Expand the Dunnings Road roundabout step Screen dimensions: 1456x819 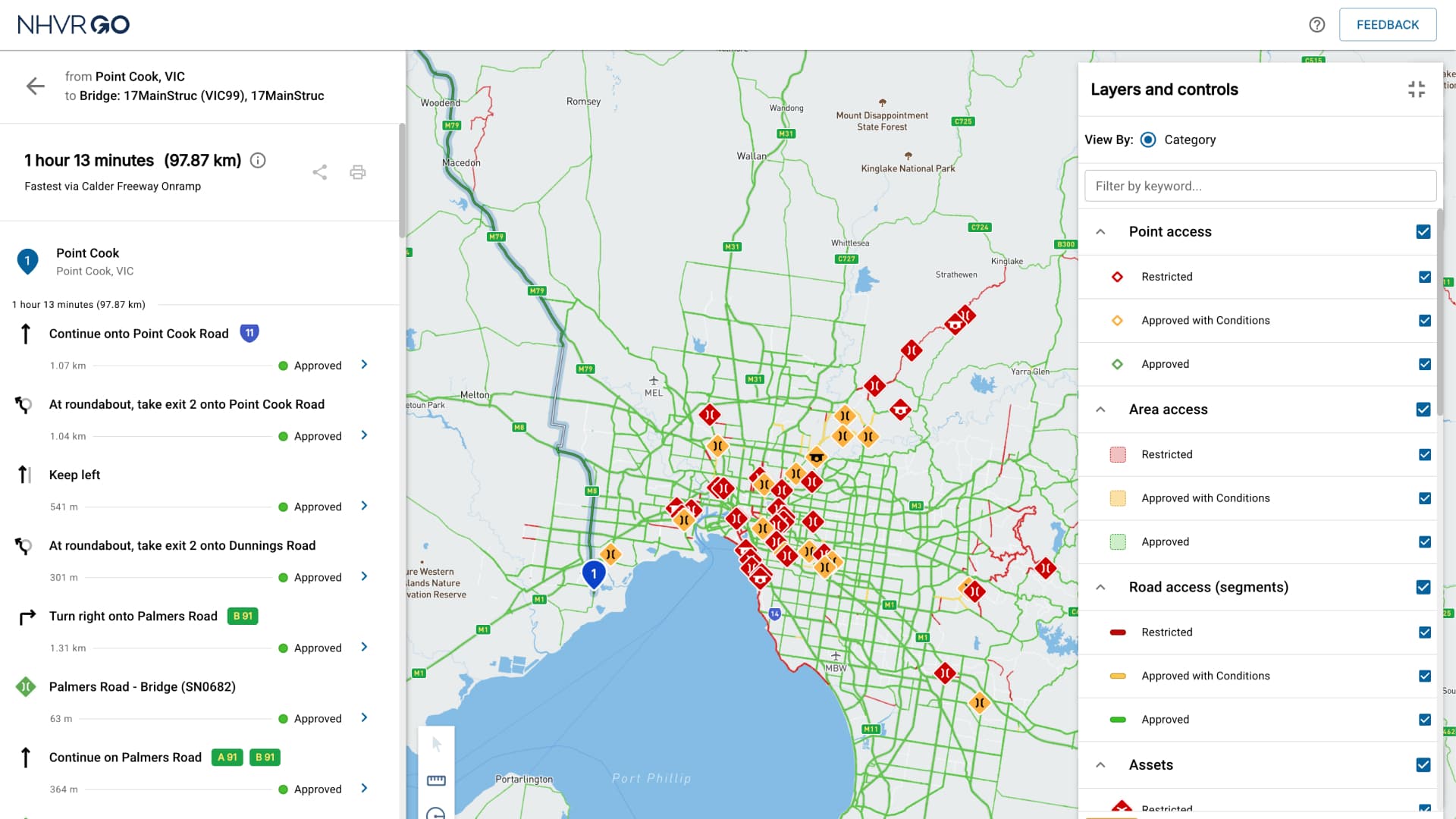[364, 576]
